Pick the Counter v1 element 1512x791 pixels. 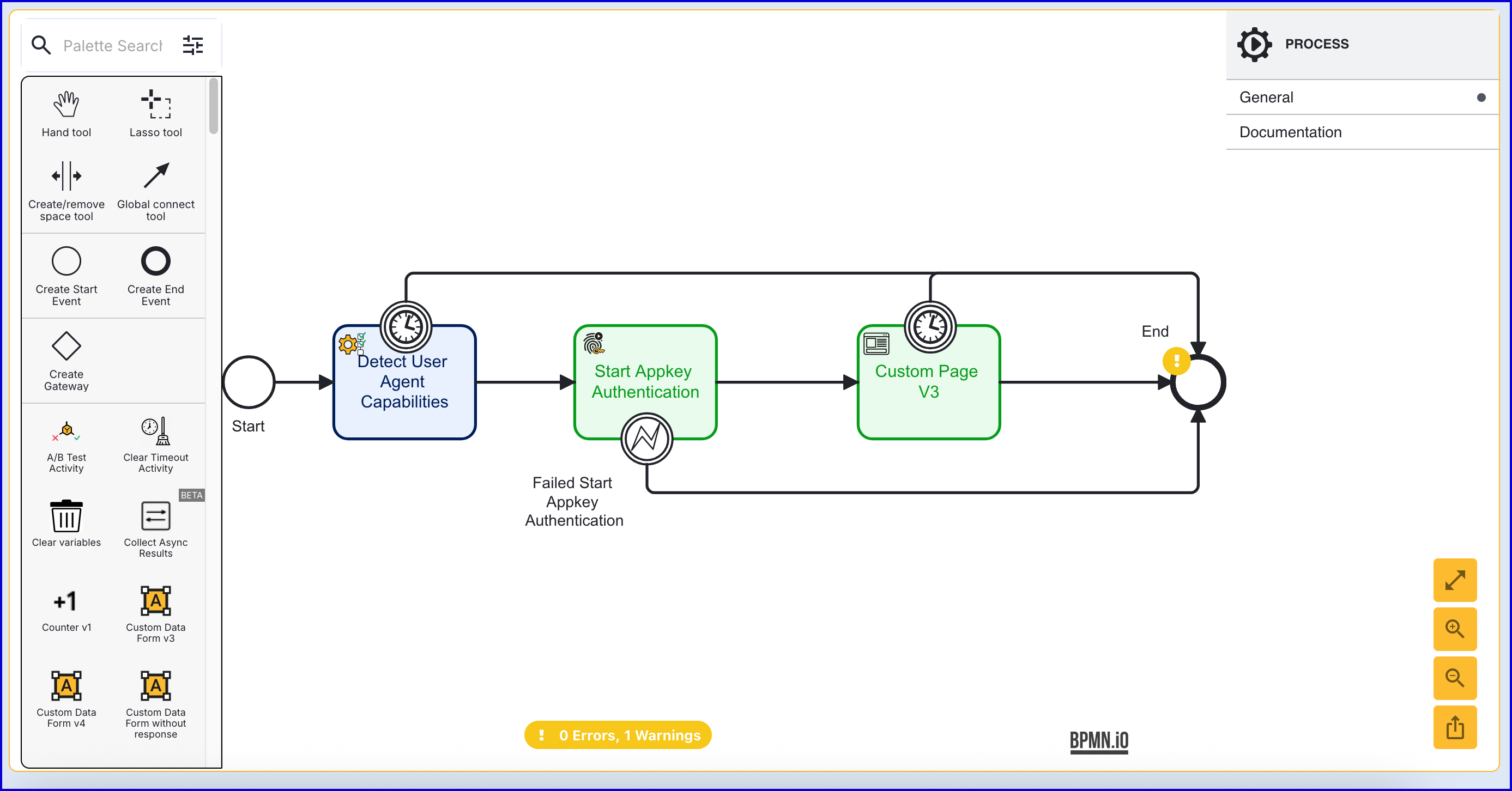pos(66,601)
